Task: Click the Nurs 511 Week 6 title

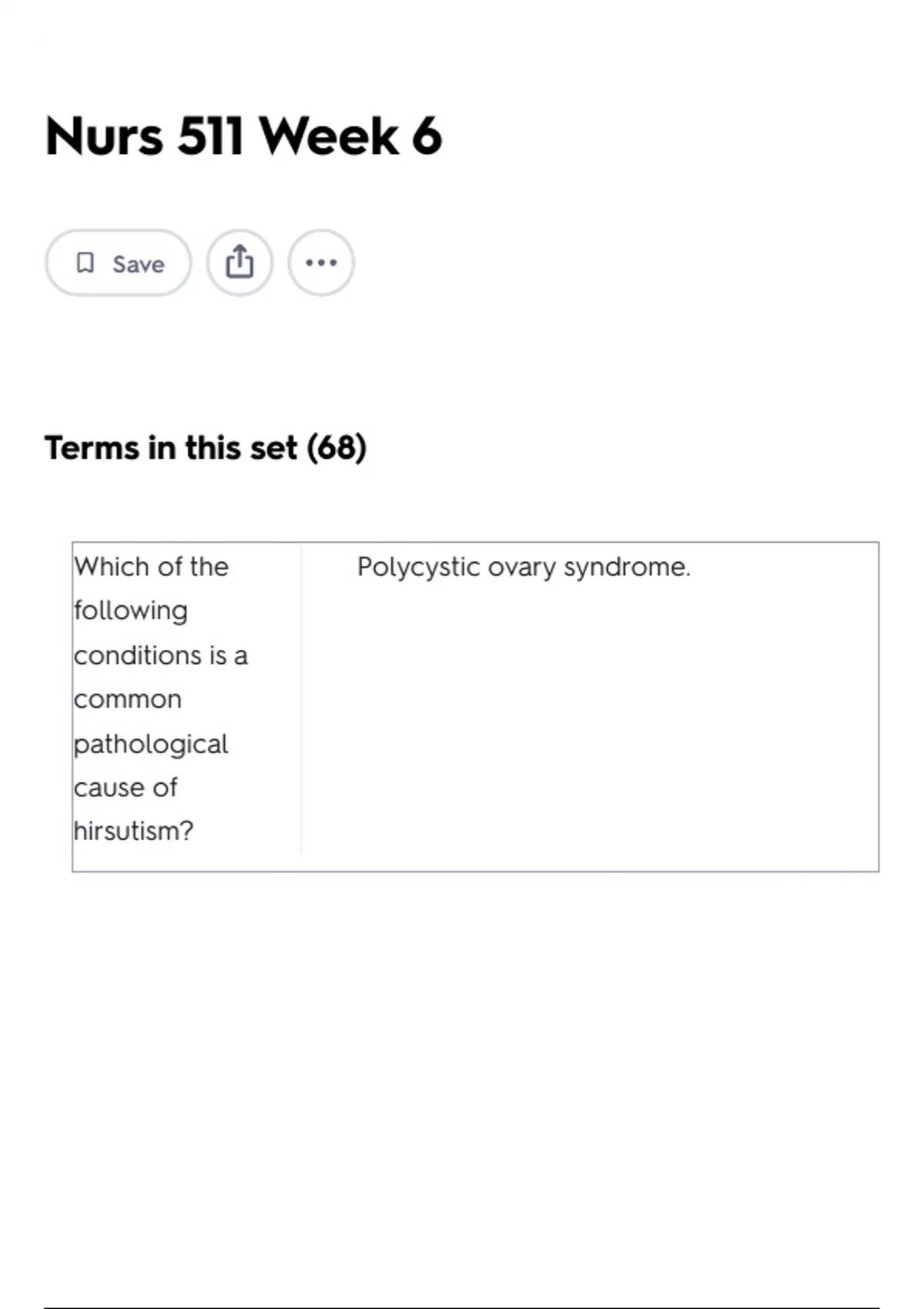Action: (x=243, y=136)
